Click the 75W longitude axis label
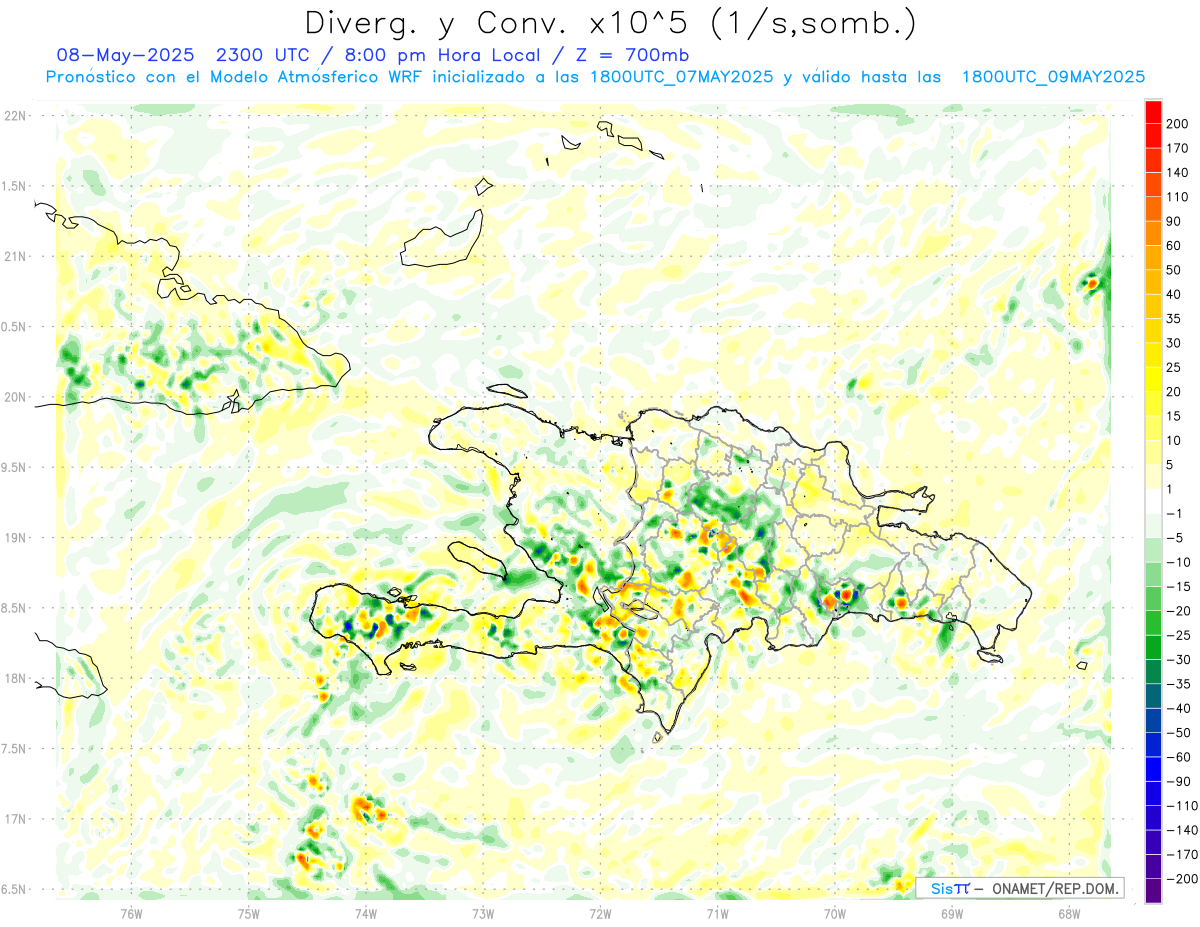 248,912
